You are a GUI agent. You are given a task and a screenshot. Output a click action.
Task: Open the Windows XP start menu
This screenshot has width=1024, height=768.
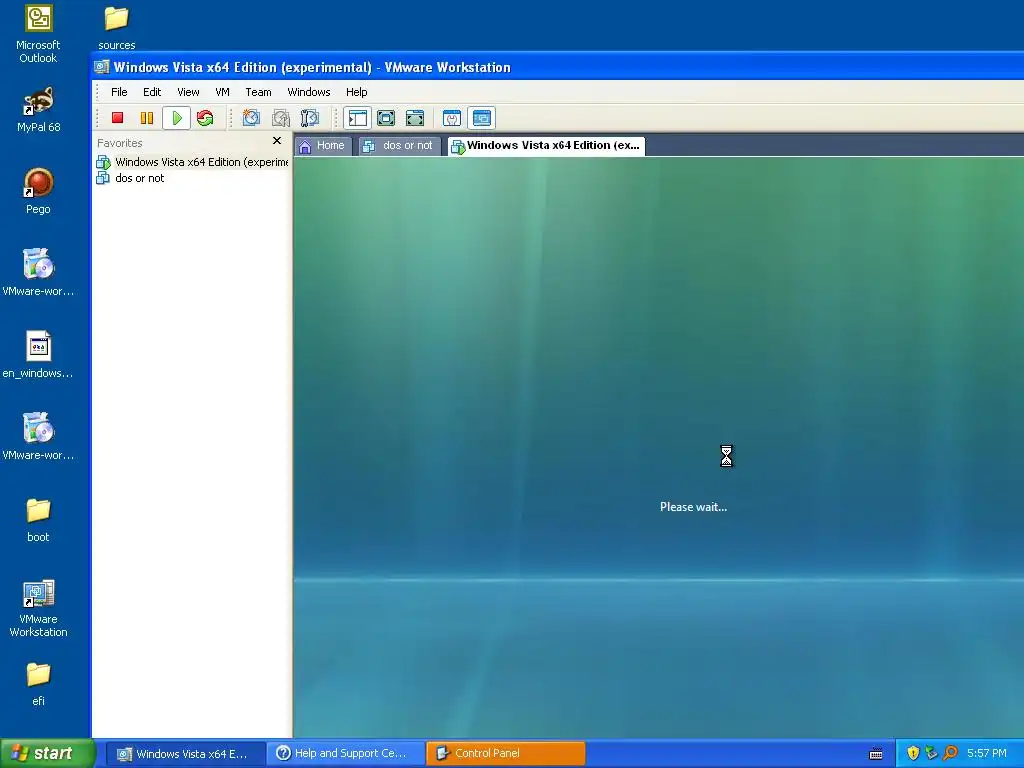click(x=47, y=754)
